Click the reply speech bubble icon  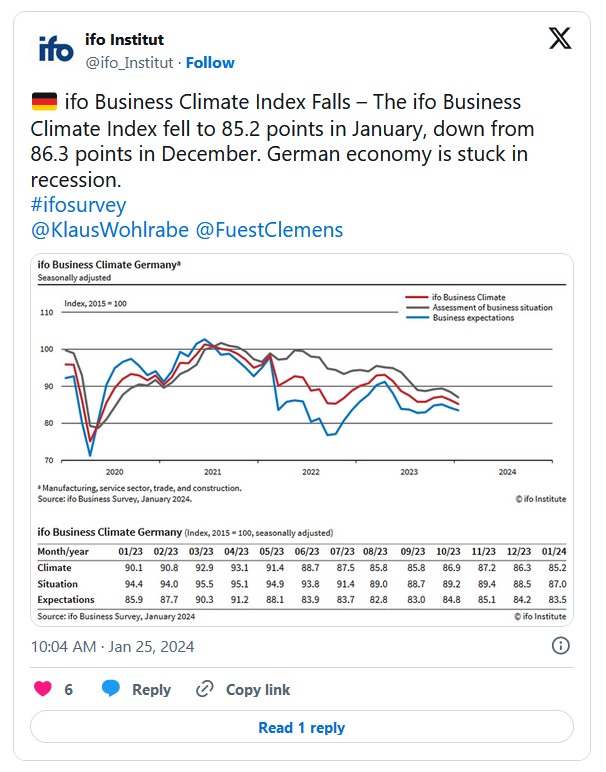111,689
